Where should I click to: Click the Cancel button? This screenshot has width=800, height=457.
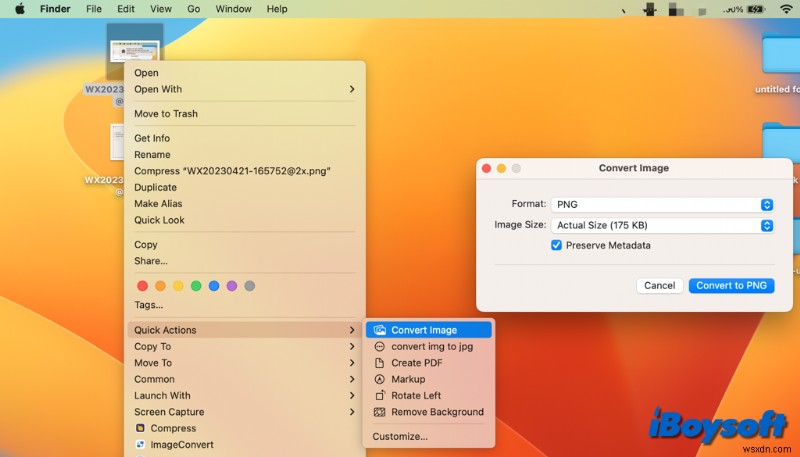[659, 286]
